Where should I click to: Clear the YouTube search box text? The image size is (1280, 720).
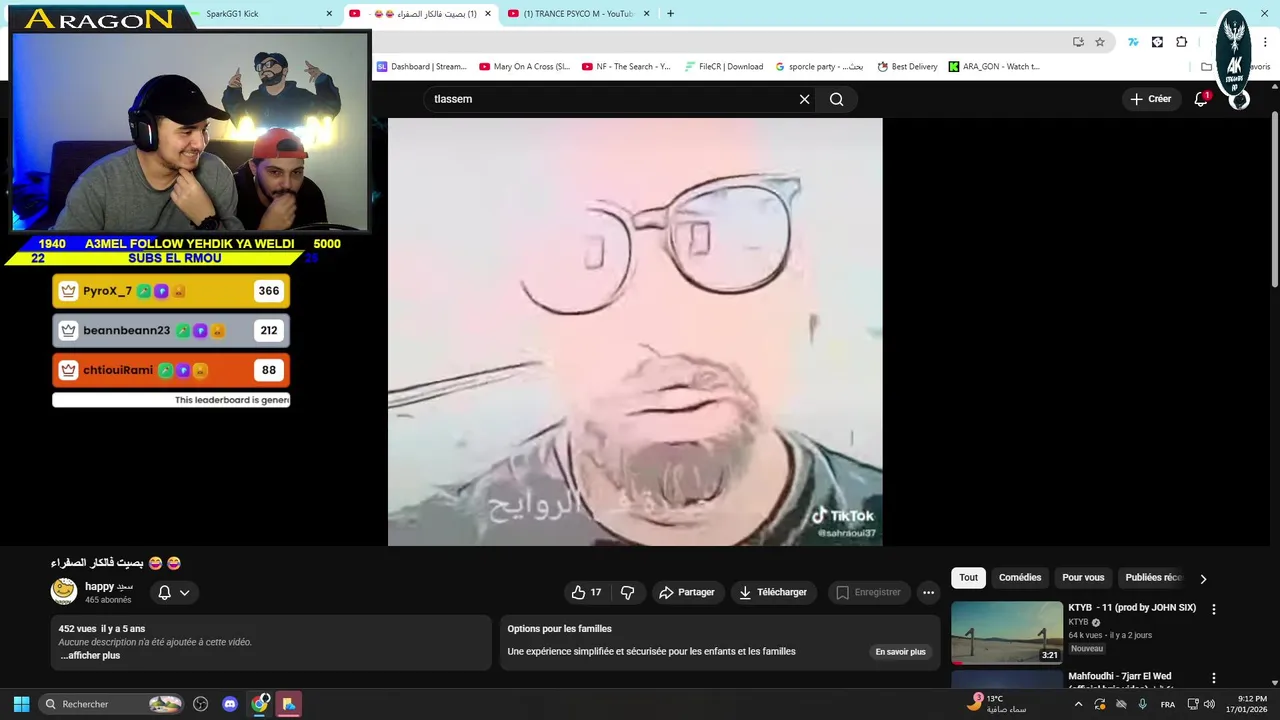point(804,99)
